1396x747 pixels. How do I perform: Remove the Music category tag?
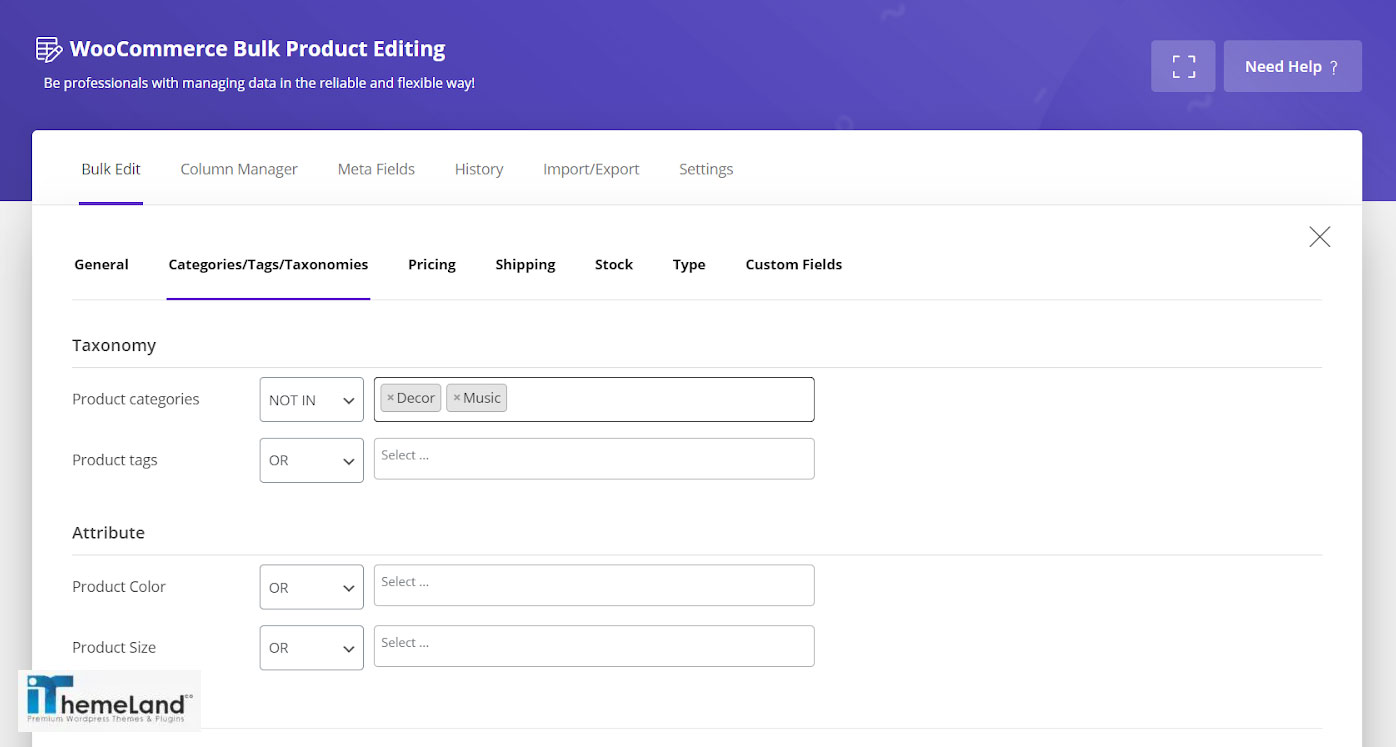click(x=457, y=398)
